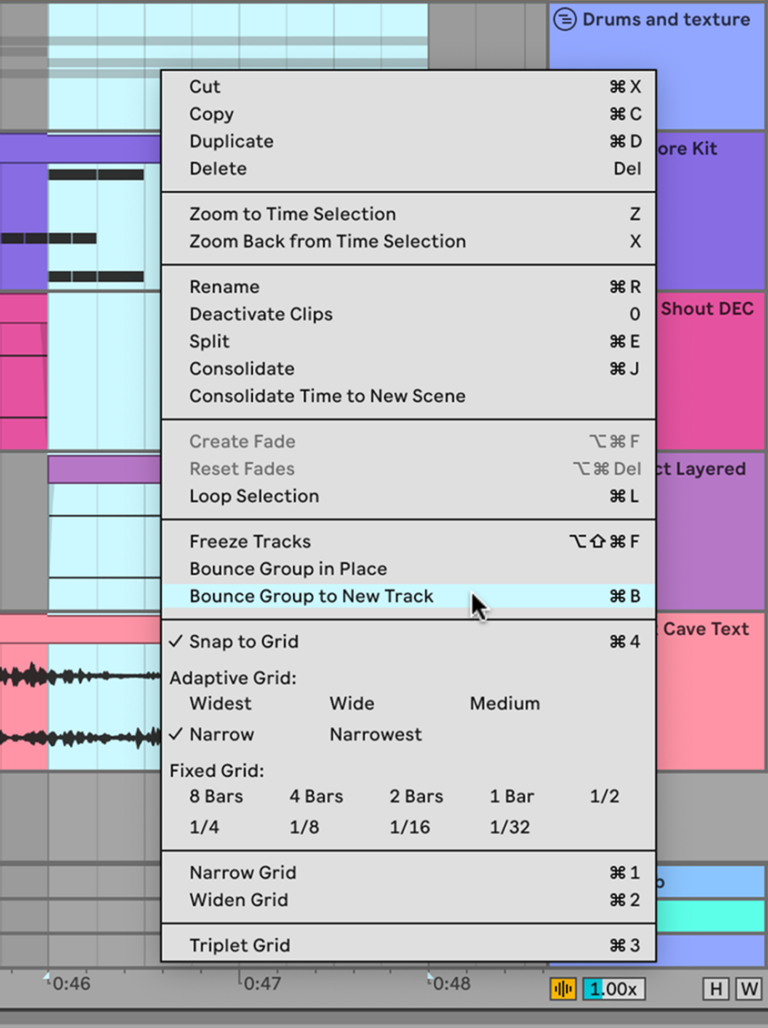Choose Consolidate Time to New Scene

pyautogui.click(x=328, y=396)
